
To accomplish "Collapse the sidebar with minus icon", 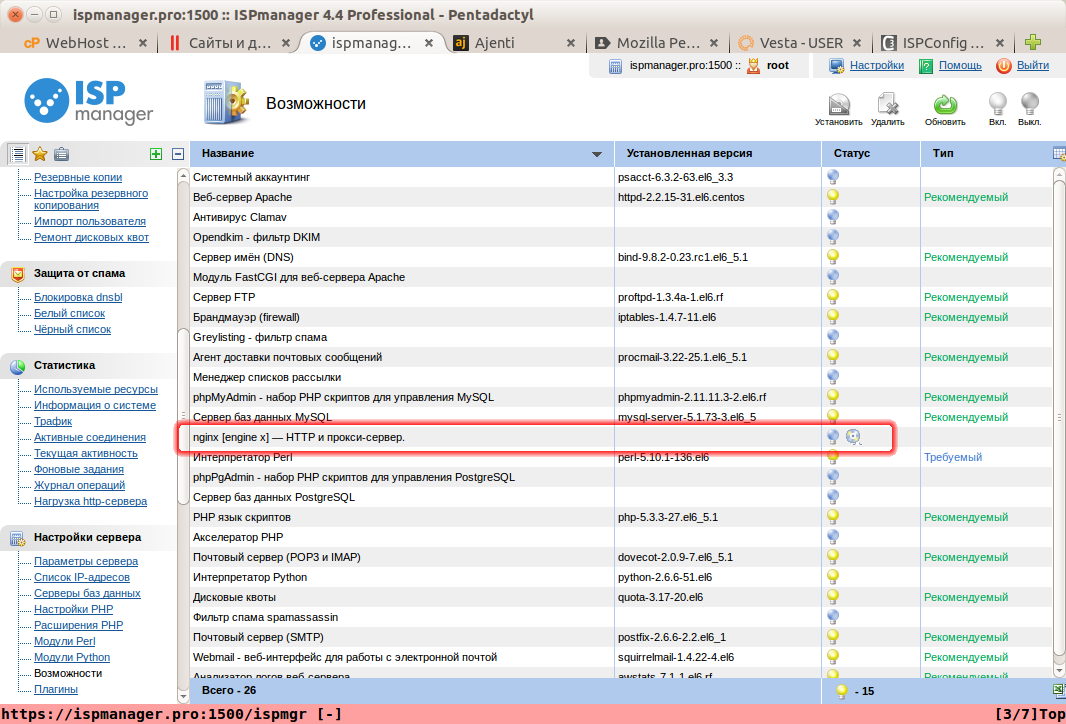I will (177, 154).
